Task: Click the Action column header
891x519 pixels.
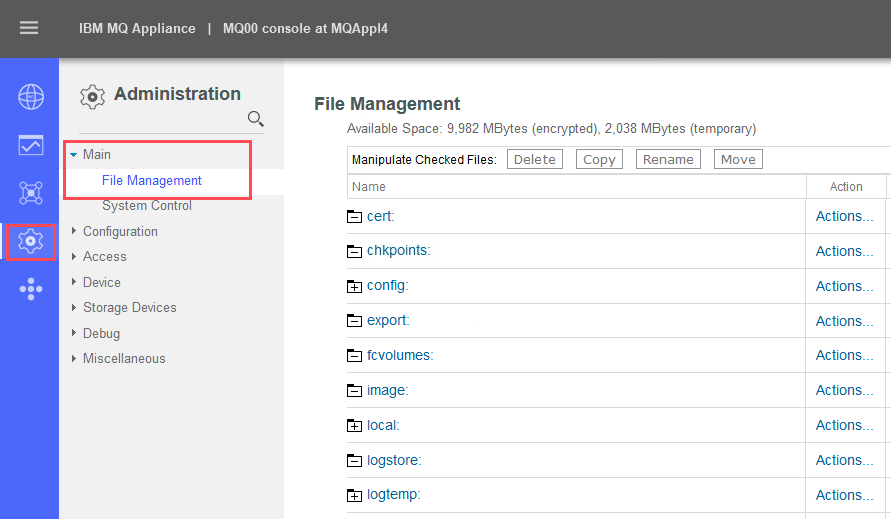Action: pyautogui.click(x=846, y=186)
